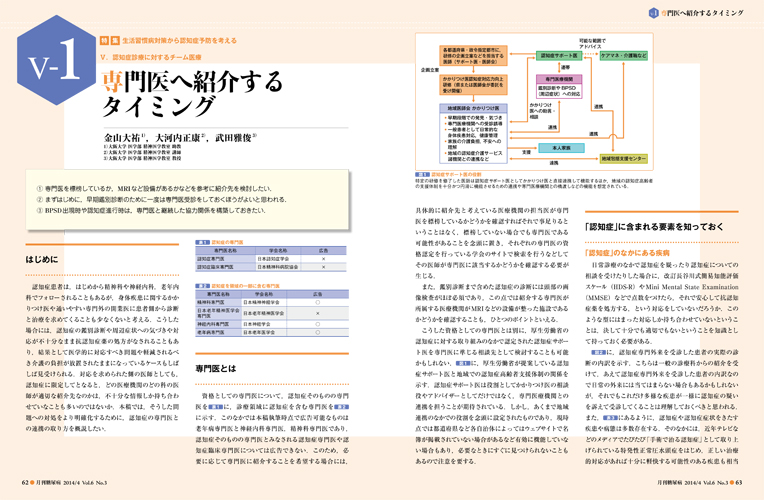Click figure caption '認知症サポート医の役割'

(x=456, y=174)
